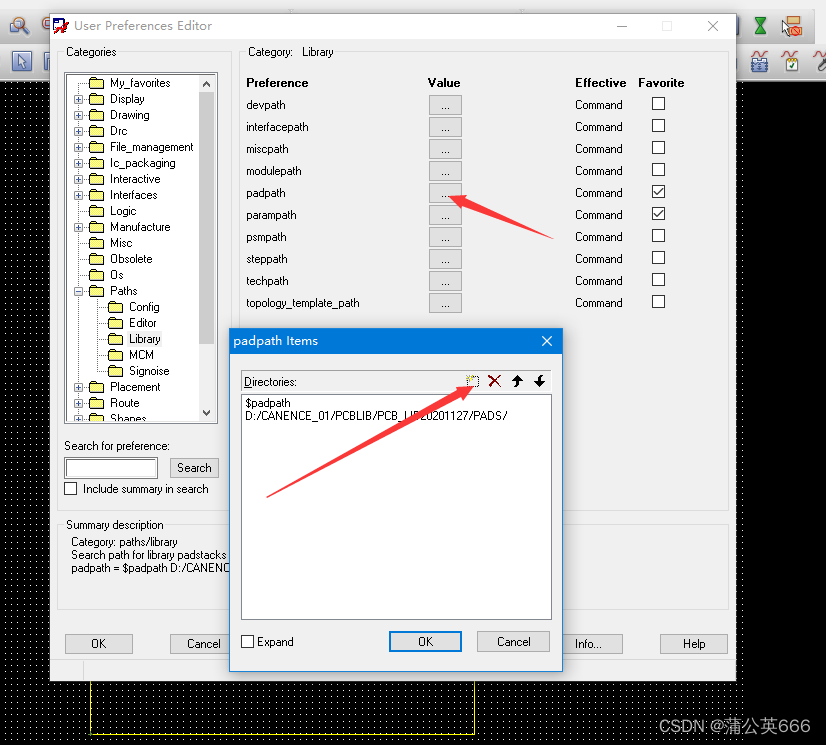Select the MCM item under Paths
Screen dimensions: 826x745
pos(141,355)
